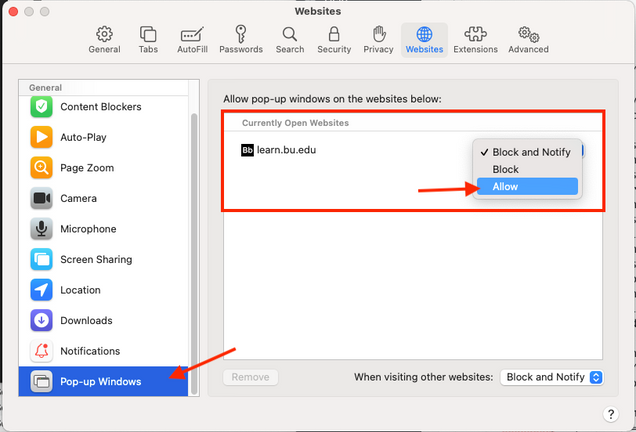Open Advanced gears preferences tab
Viewport: 636px width, 432px height.
528,40
